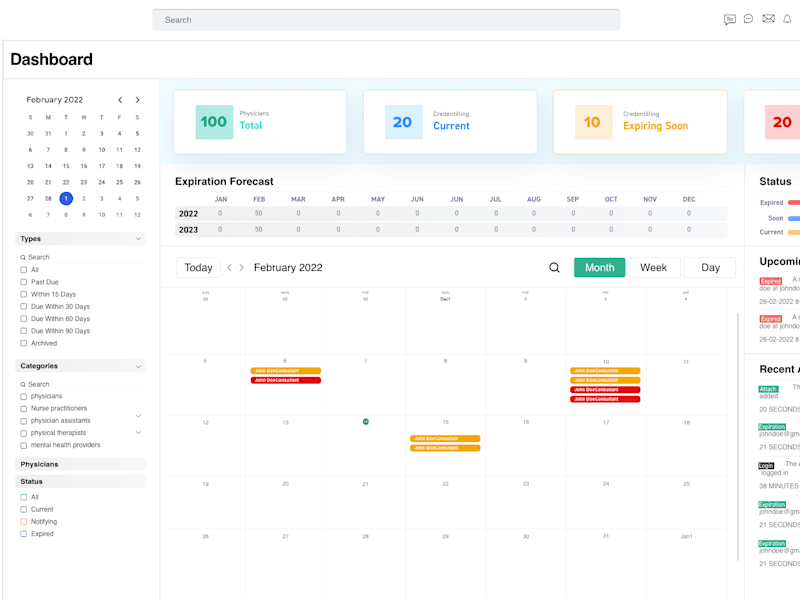Click the Today button
800x600 pixels.
(198, 267)
